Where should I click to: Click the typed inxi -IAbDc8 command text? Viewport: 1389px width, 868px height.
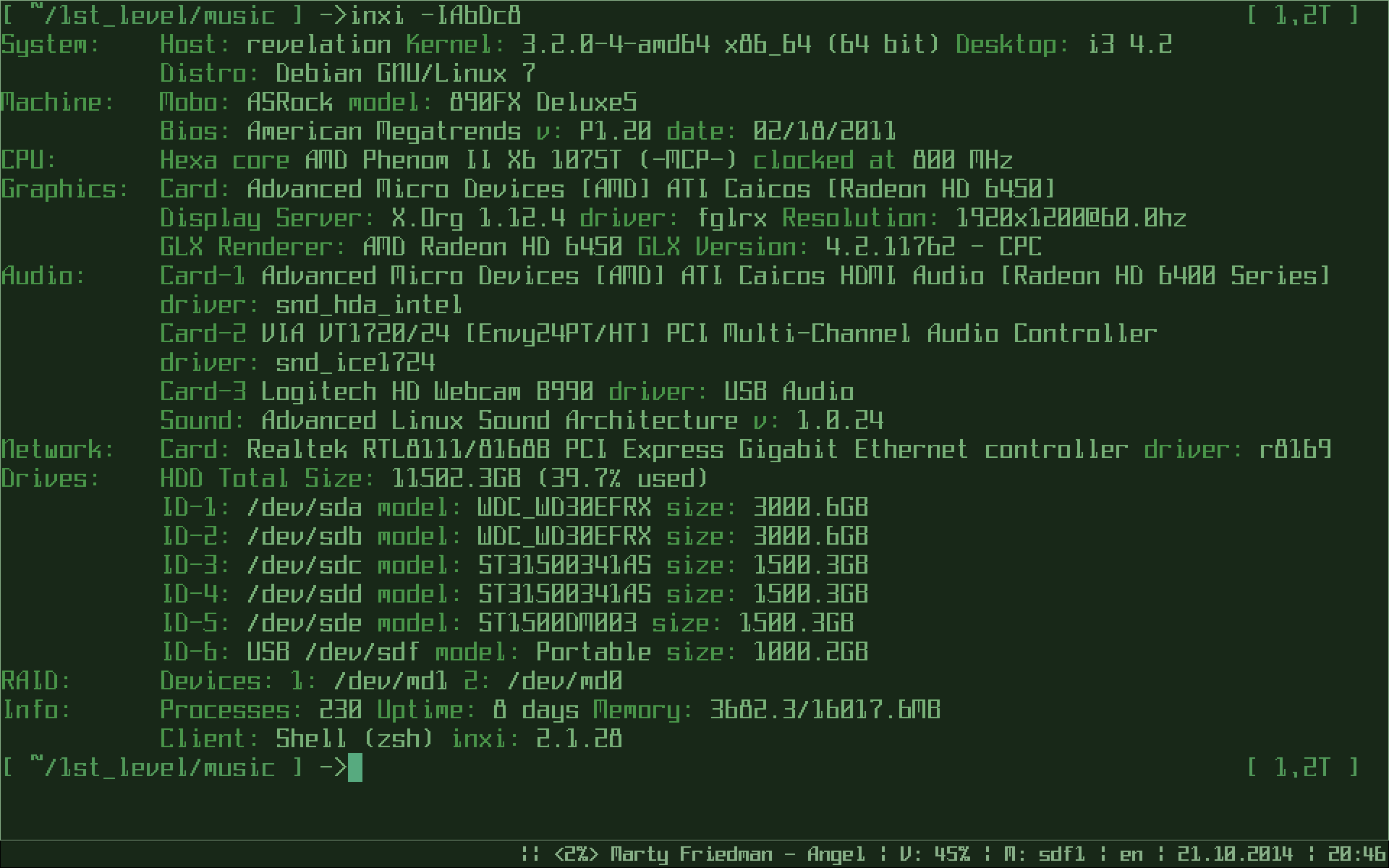pyautogui.click(x=435, y=15)
